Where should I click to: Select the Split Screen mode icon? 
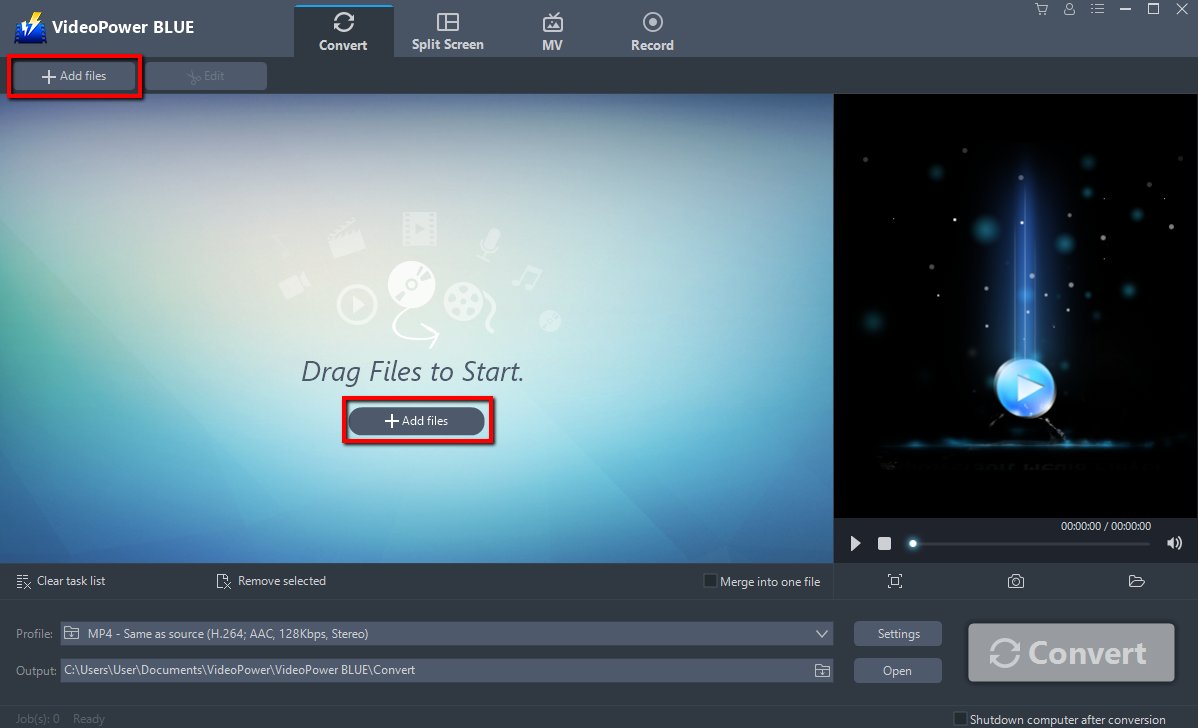pyautogui.click(x=447, y=28)
